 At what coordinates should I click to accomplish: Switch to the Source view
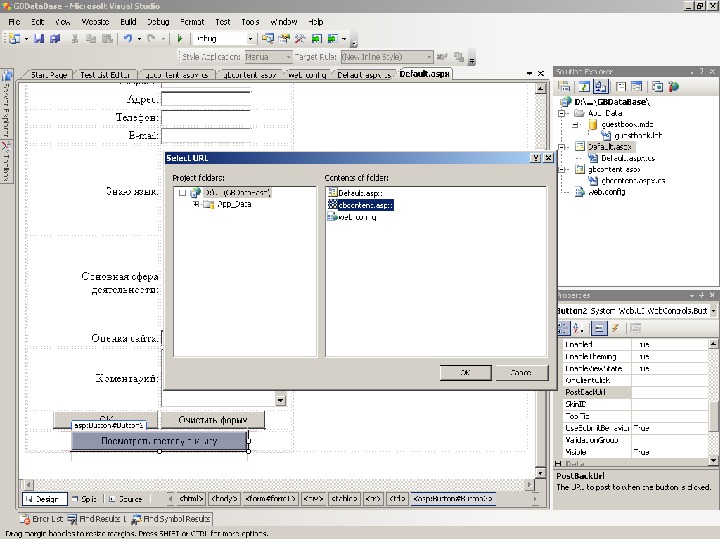pyautogui.click(x=125, y=498)
